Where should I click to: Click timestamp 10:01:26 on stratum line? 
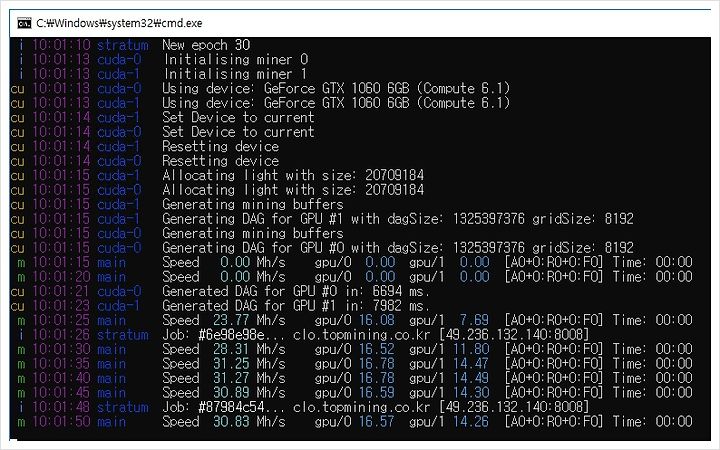62,335
